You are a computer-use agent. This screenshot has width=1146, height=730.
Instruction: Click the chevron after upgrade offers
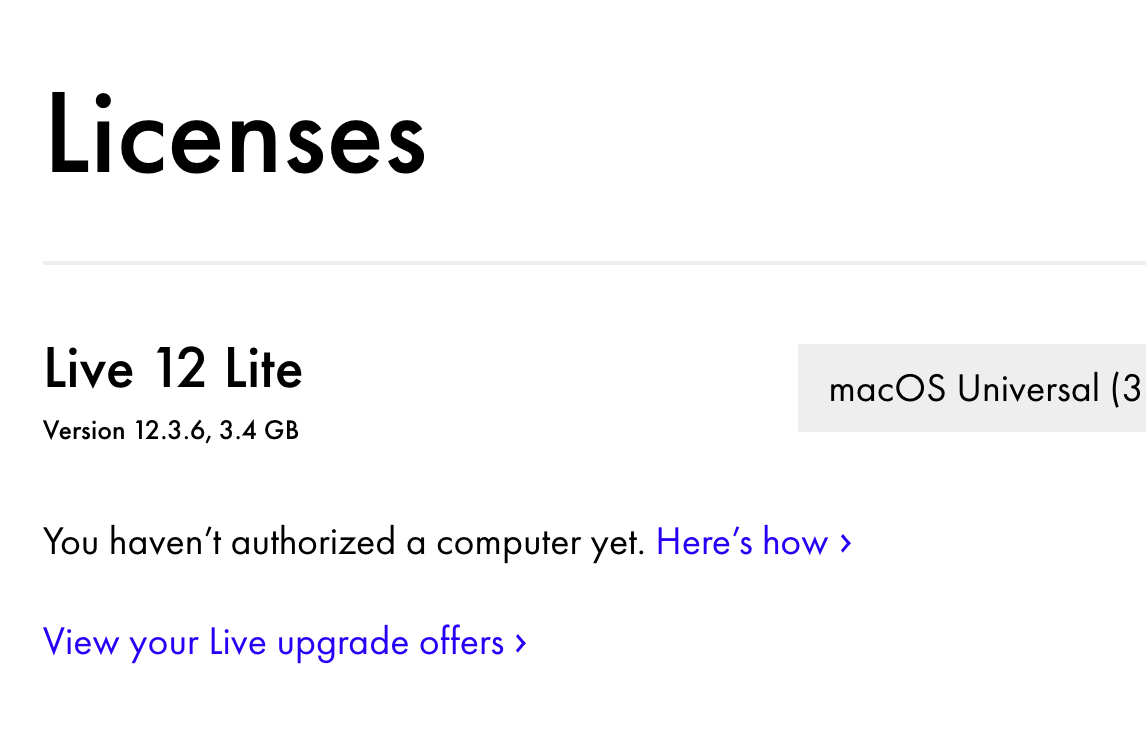pyautogui.click(x=520, y=643)
